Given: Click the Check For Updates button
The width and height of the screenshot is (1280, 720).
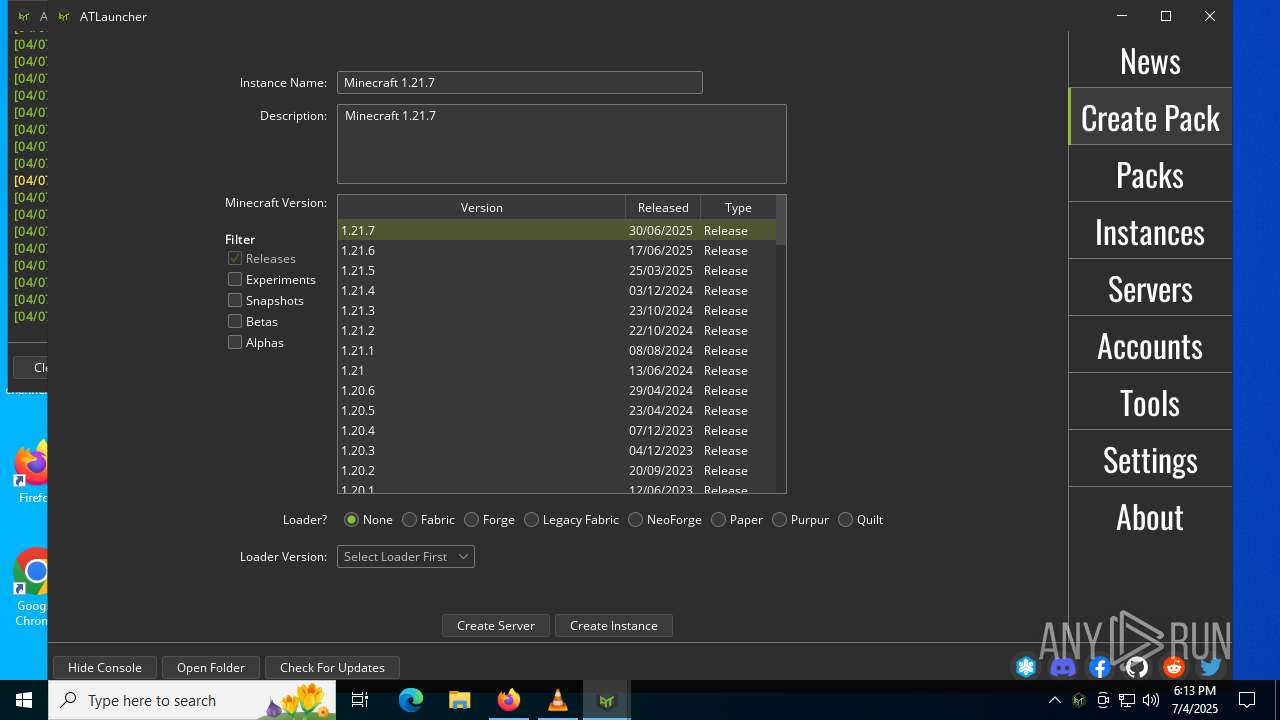Looking at the screenshot, I should (332, 667).
